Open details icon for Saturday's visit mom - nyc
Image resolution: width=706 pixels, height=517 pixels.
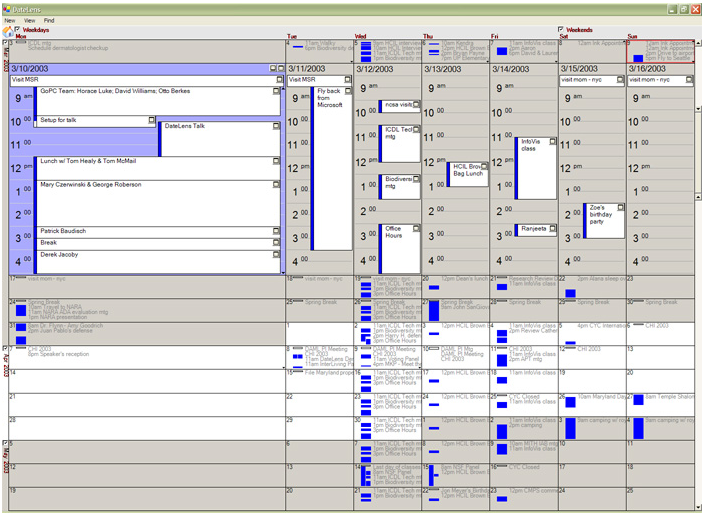620,80
